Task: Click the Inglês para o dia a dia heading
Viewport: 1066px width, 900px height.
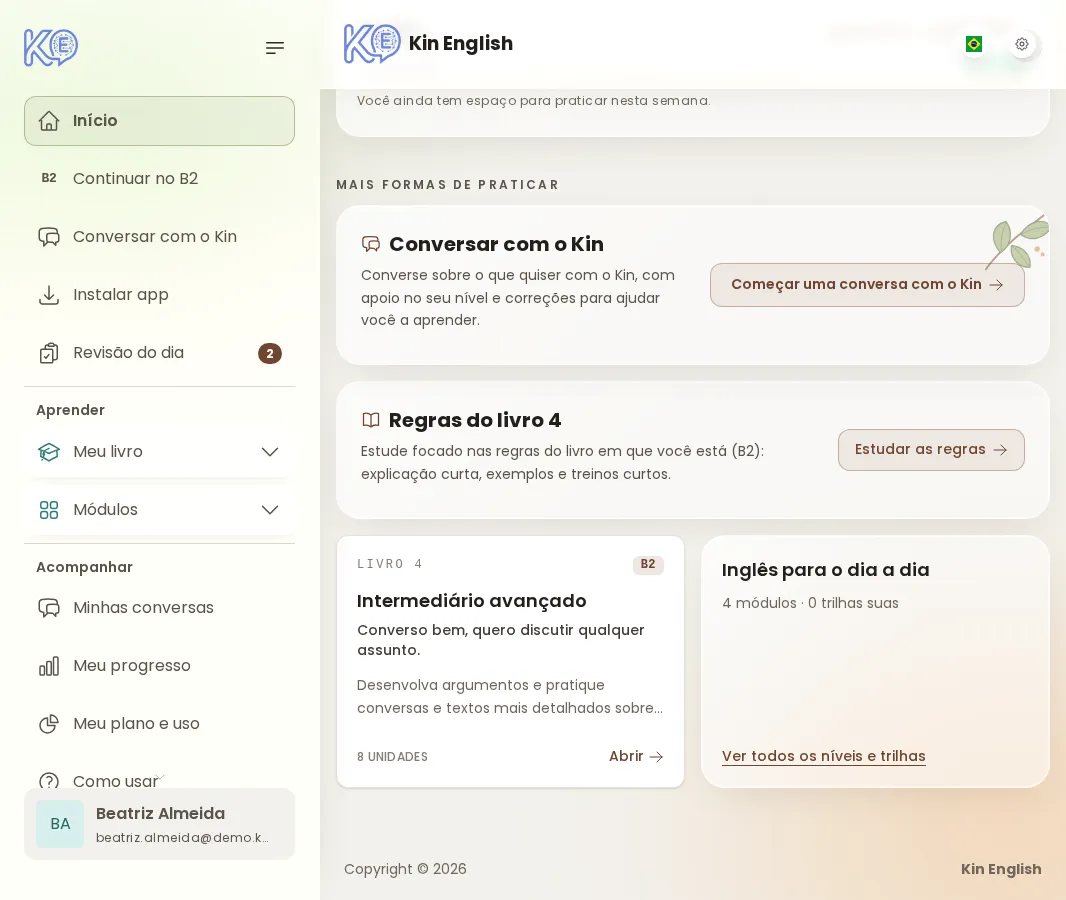Action: click(x=825, y=570)
